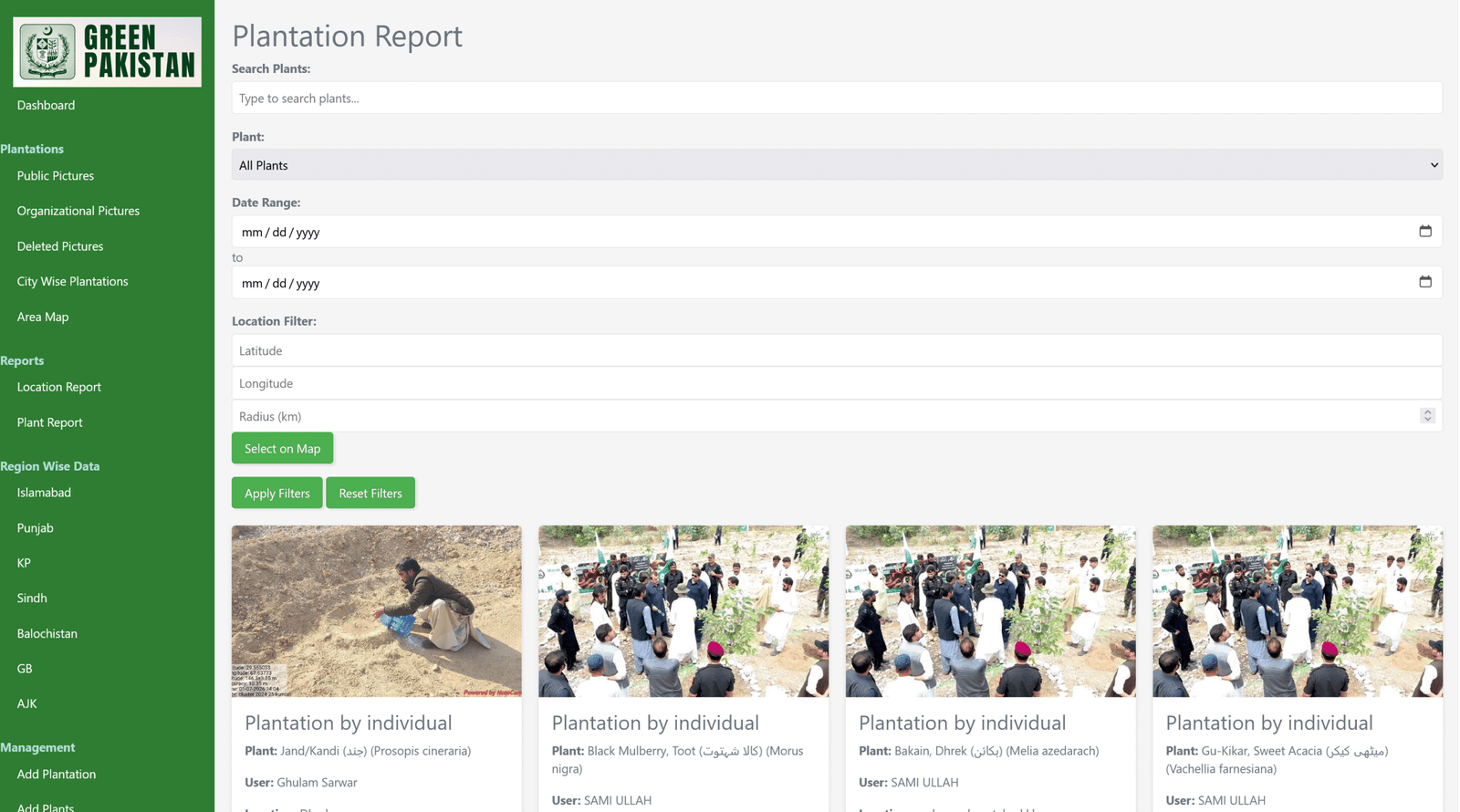Click Region Wise Data header
This screenshot has width=1460, height=812.
[50, 466]
